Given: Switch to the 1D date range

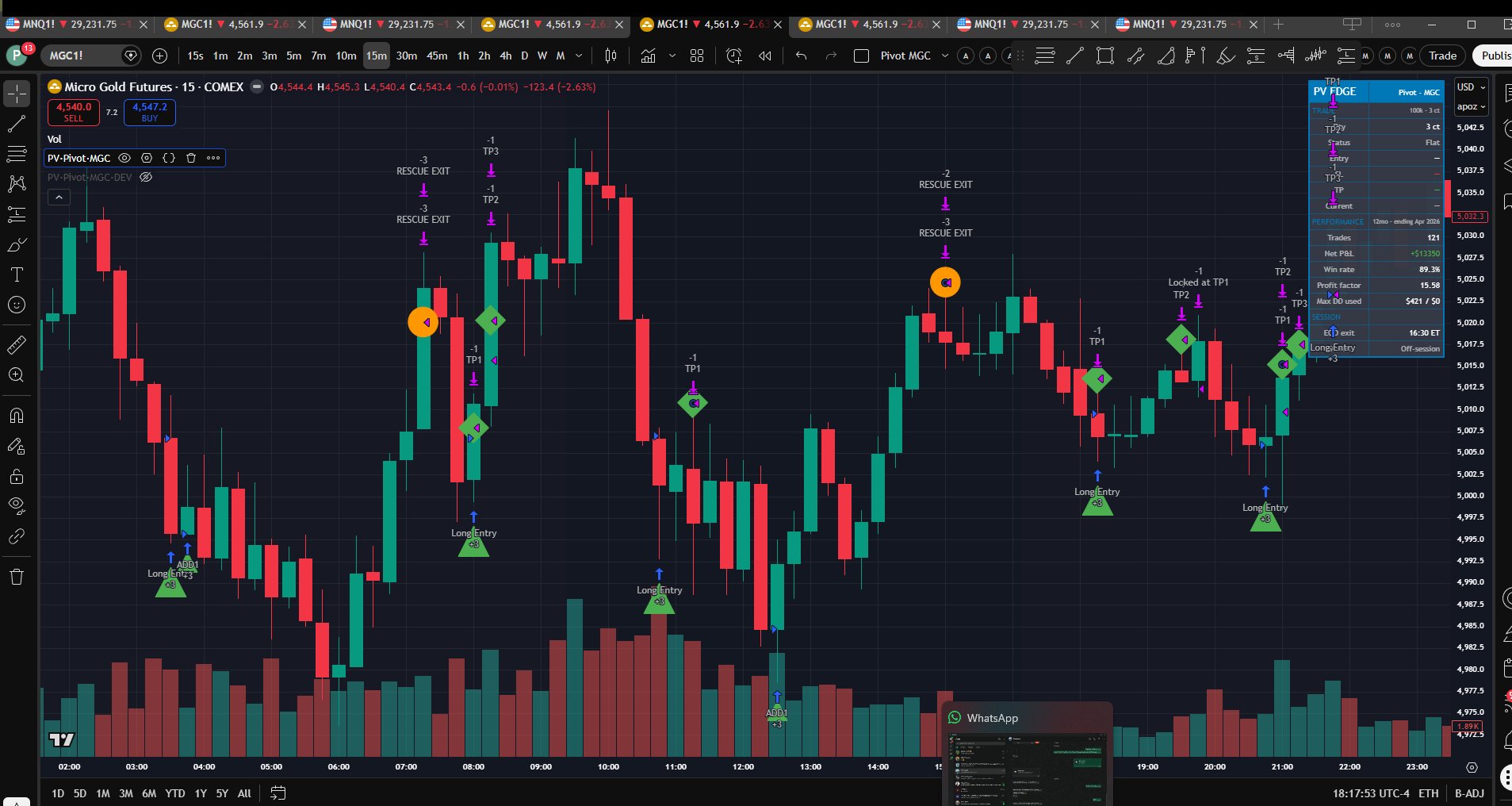Looking at the screenshot, I should (58, 793).
